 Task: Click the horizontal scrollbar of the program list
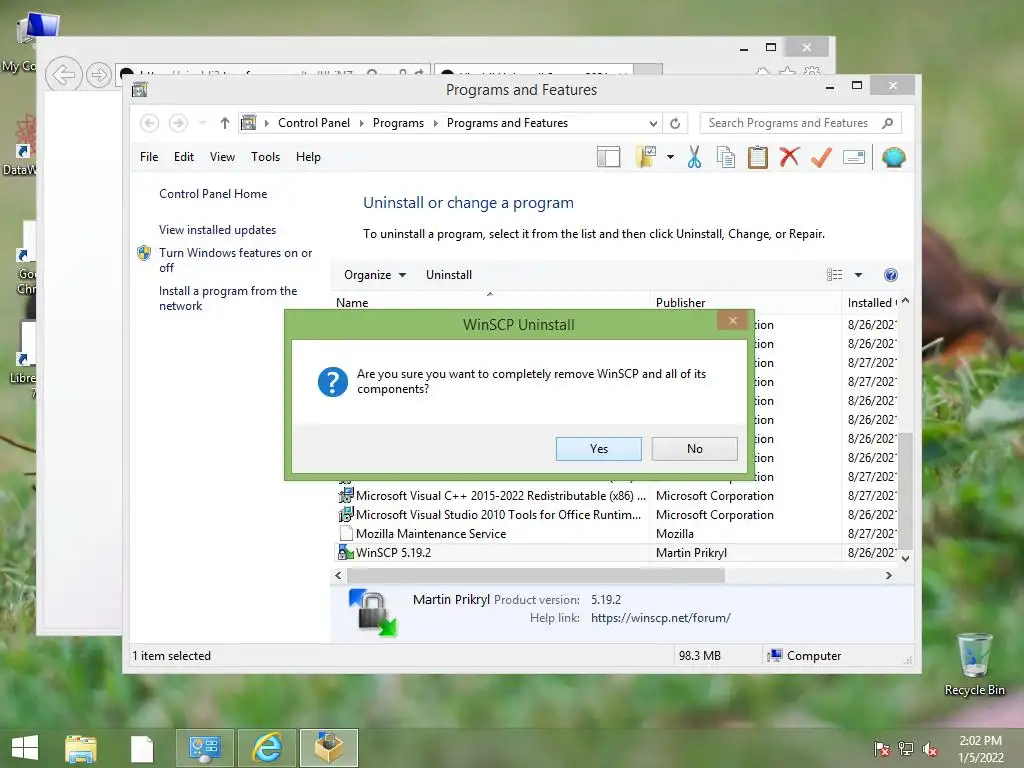click(536, 575)
